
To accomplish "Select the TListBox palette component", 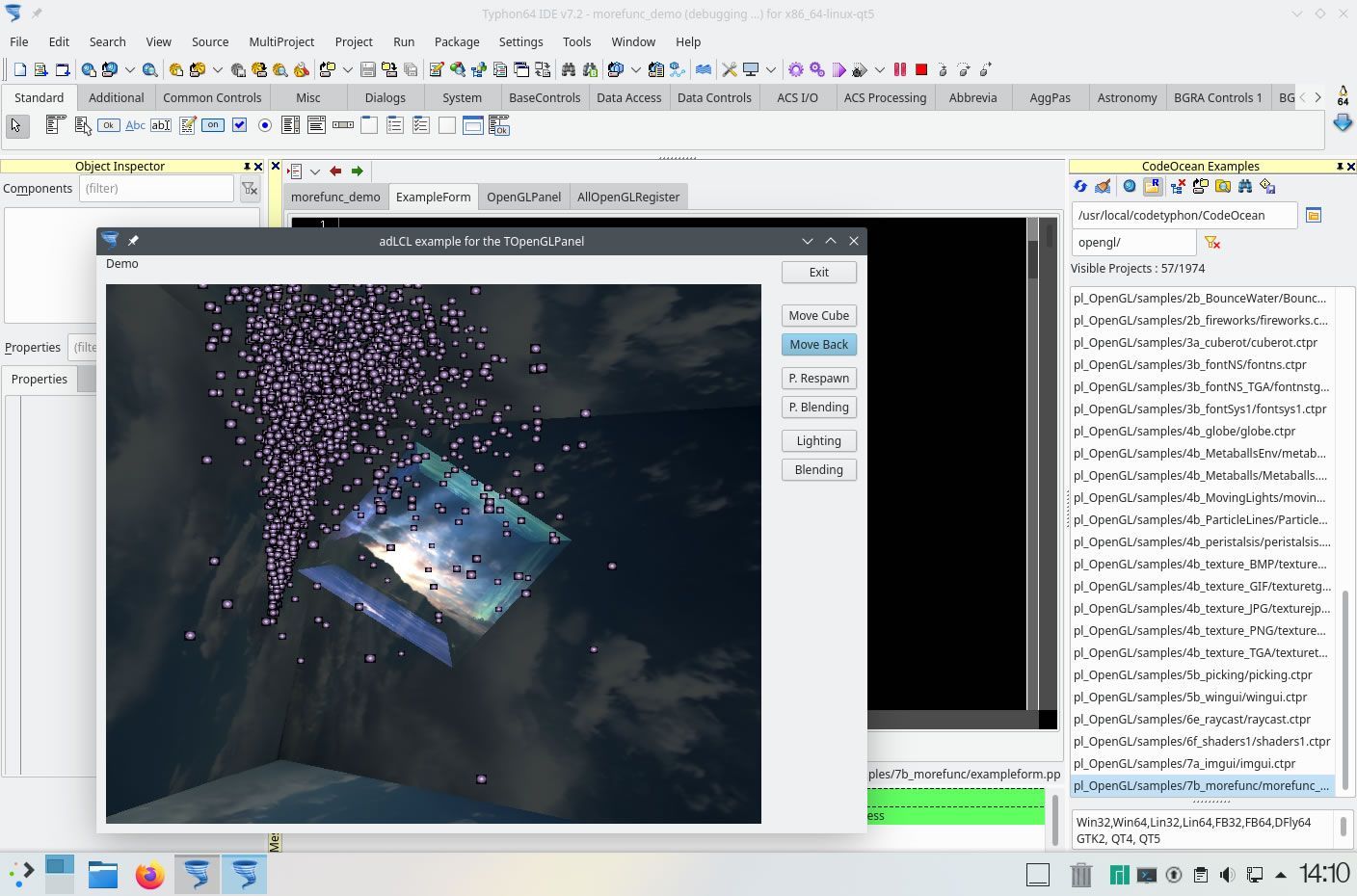I will (x=291, y=125).
